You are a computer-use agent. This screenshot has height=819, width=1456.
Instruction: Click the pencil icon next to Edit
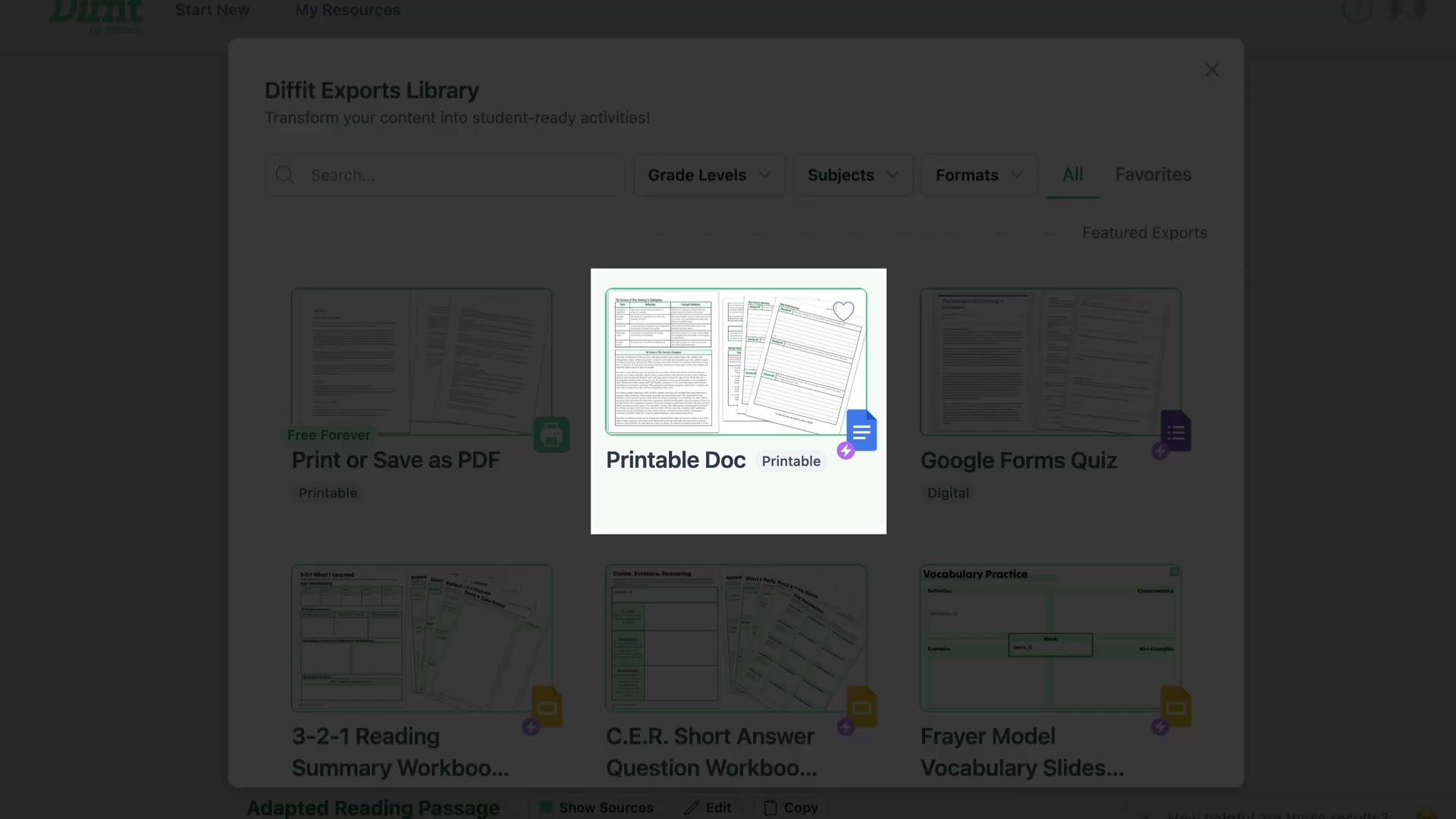click(692, 808)
